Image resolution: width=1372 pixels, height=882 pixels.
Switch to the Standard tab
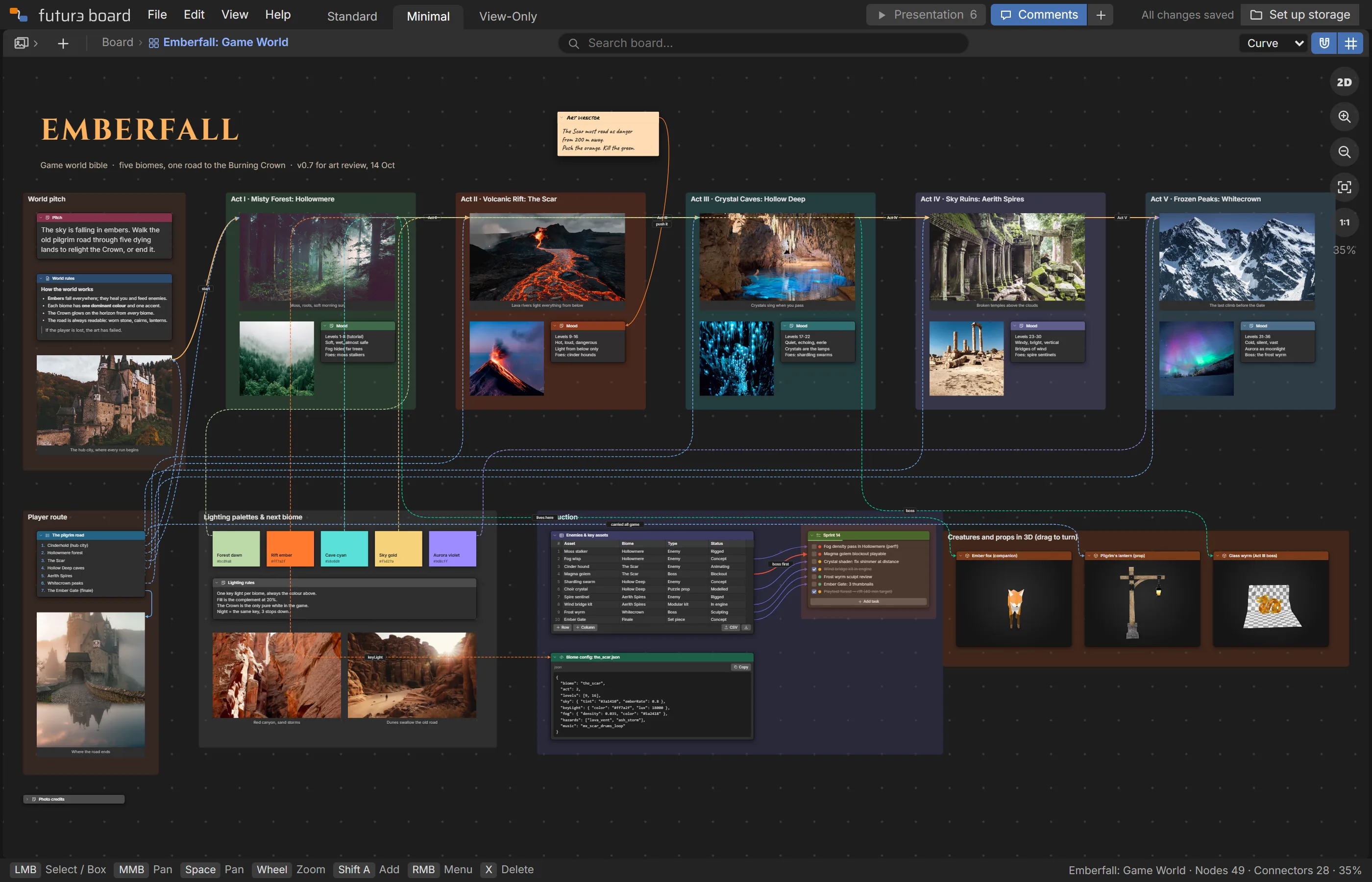[x=352, y=16]
